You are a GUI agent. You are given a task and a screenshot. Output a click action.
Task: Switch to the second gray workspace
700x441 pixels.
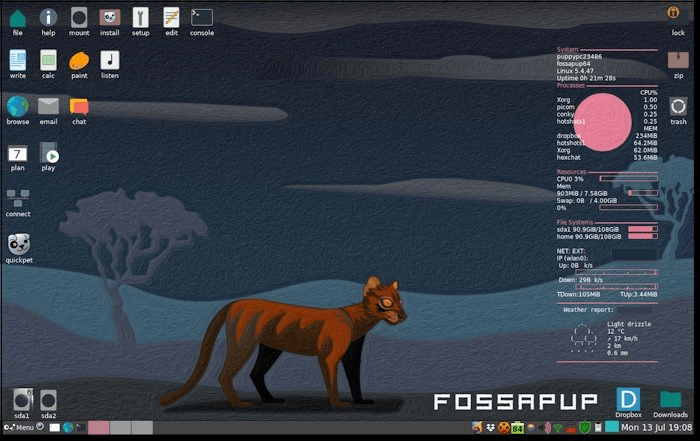121,427
